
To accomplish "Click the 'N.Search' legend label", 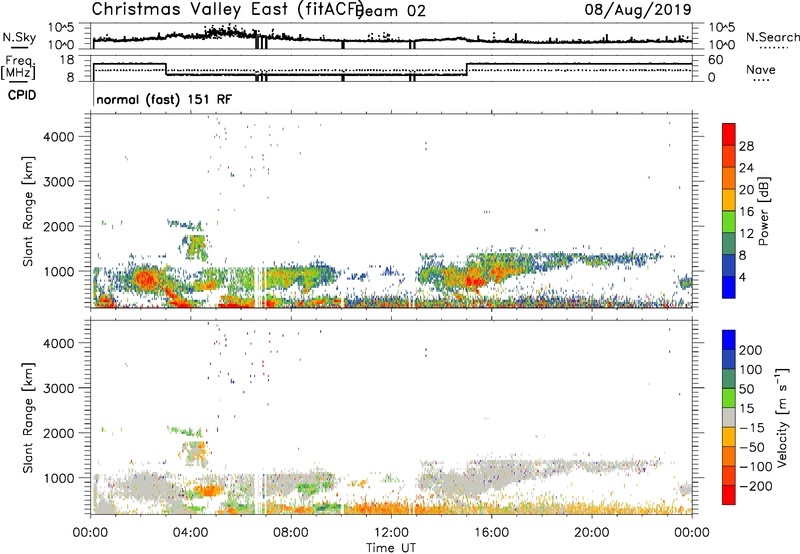I will click(772, 37).
